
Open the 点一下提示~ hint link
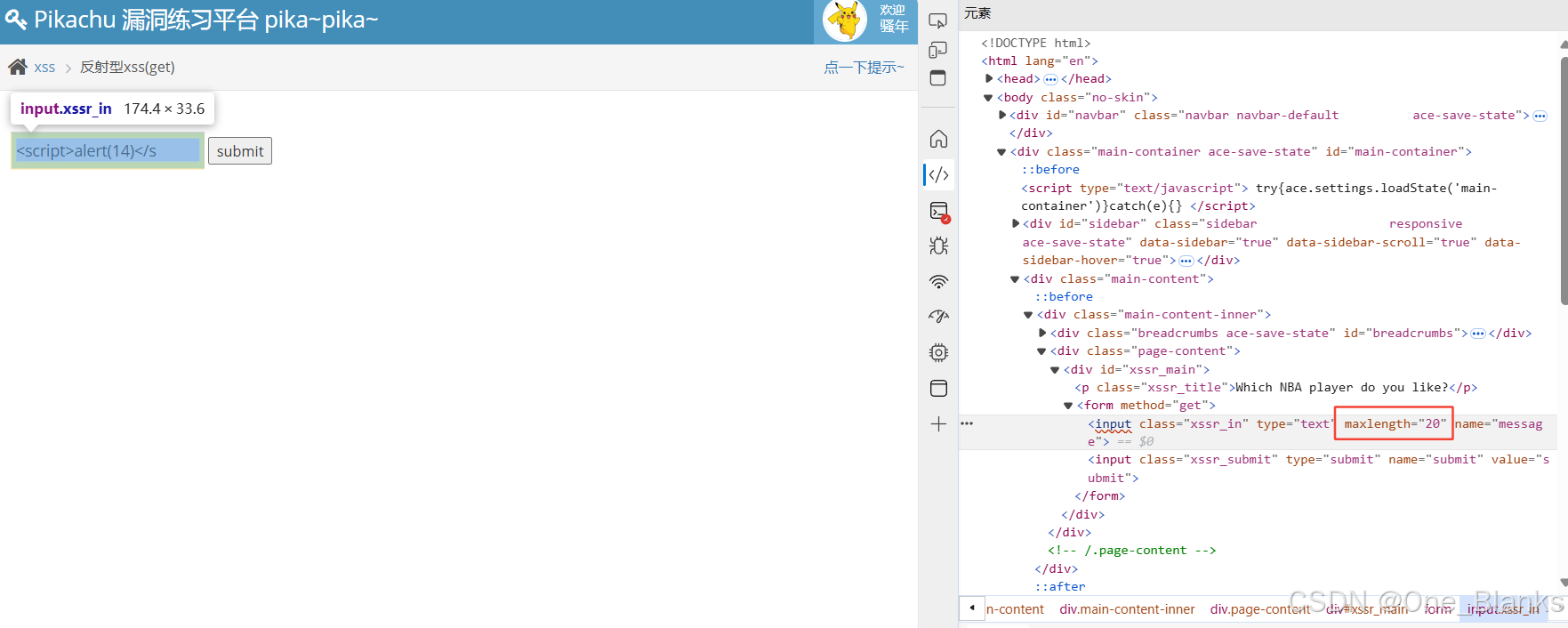pos(864,67)
